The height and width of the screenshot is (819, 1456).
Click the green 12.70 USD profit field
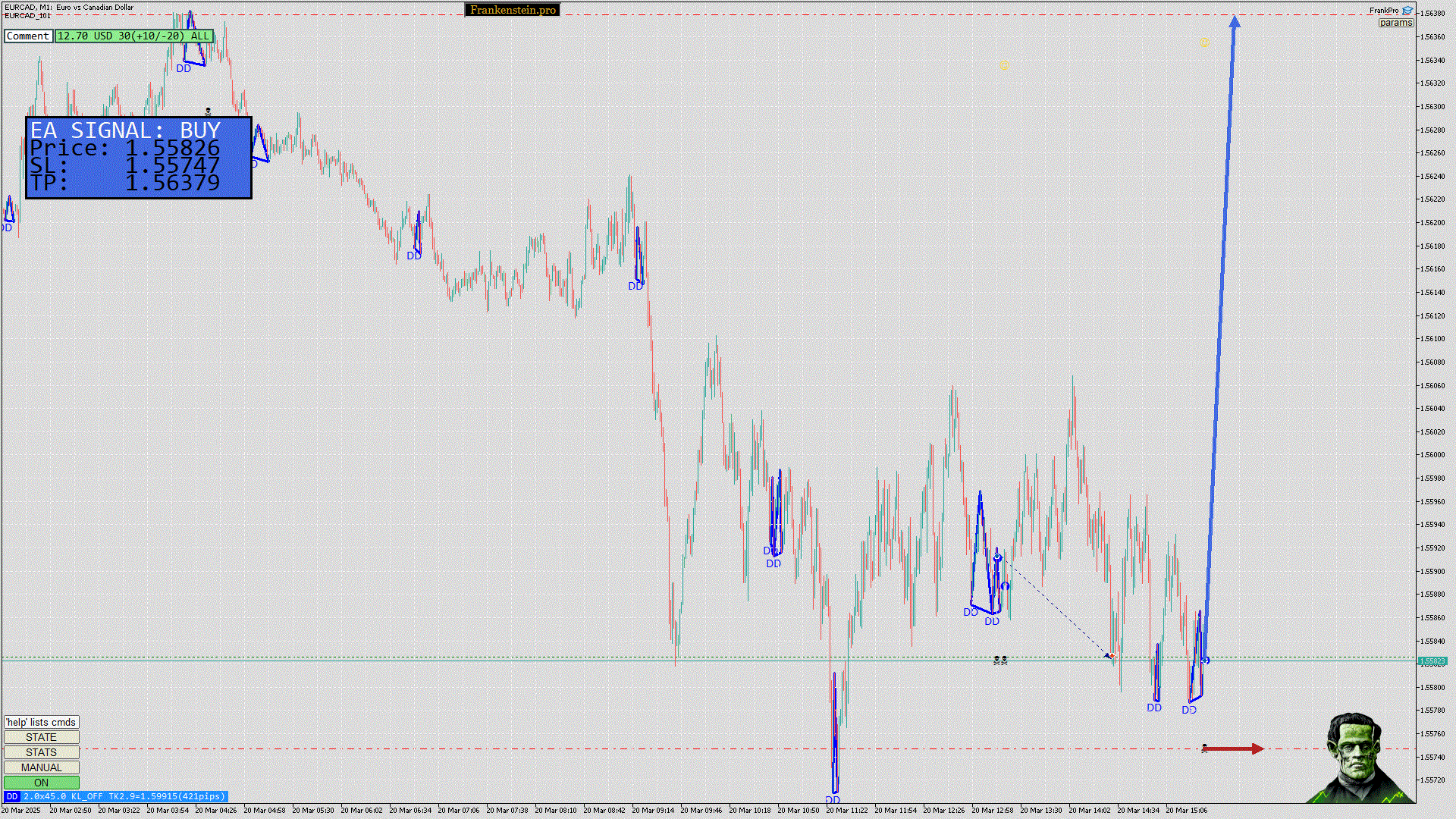pos(133,36)
